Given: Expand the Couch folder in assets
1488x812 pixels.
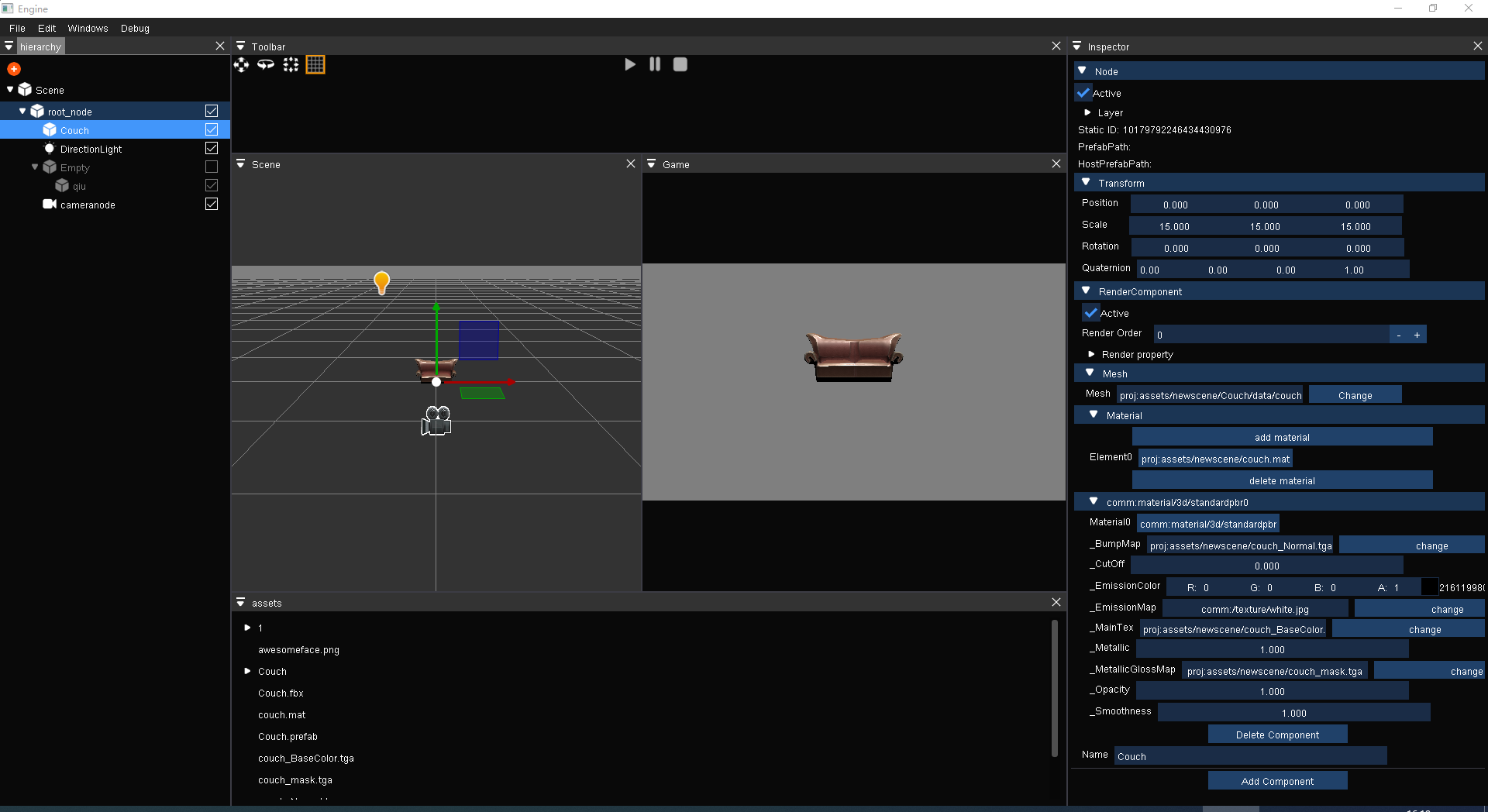Looking at the screenshot, I should [247, 671].
